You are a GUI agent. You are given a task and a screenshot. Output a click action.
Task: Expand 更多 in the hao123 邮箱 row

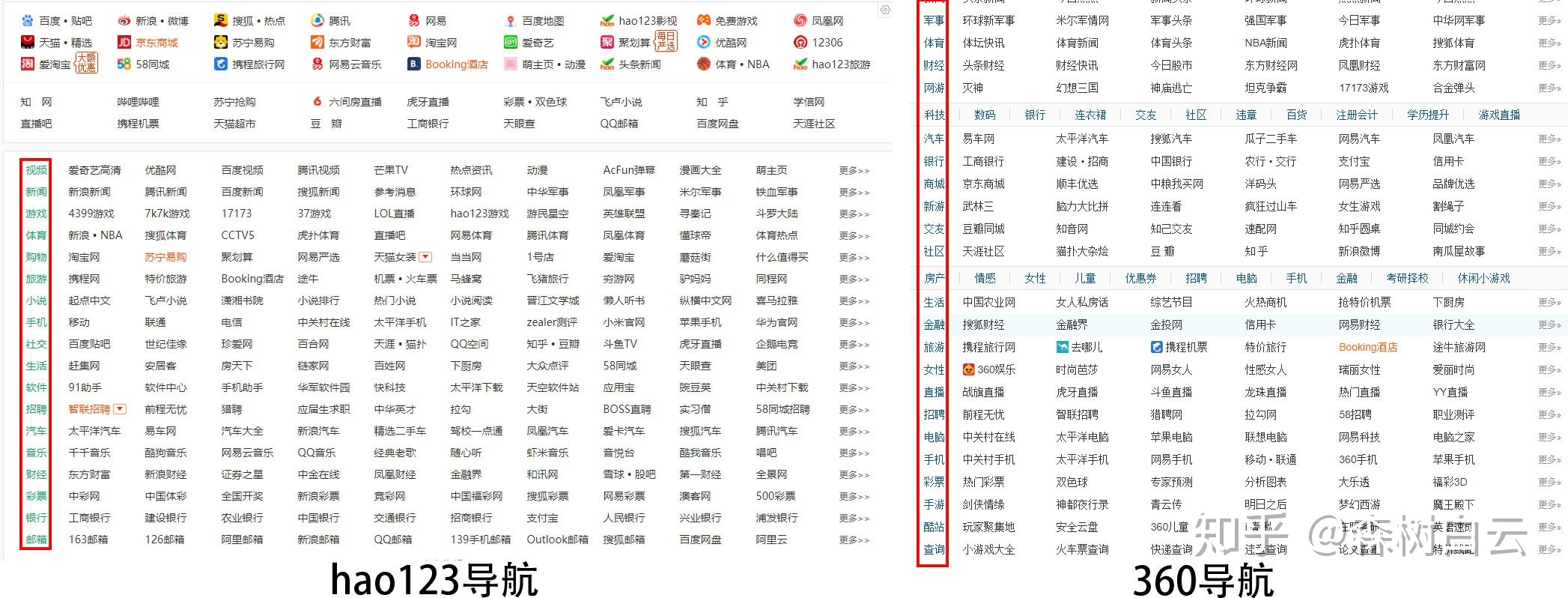point(854,540)
